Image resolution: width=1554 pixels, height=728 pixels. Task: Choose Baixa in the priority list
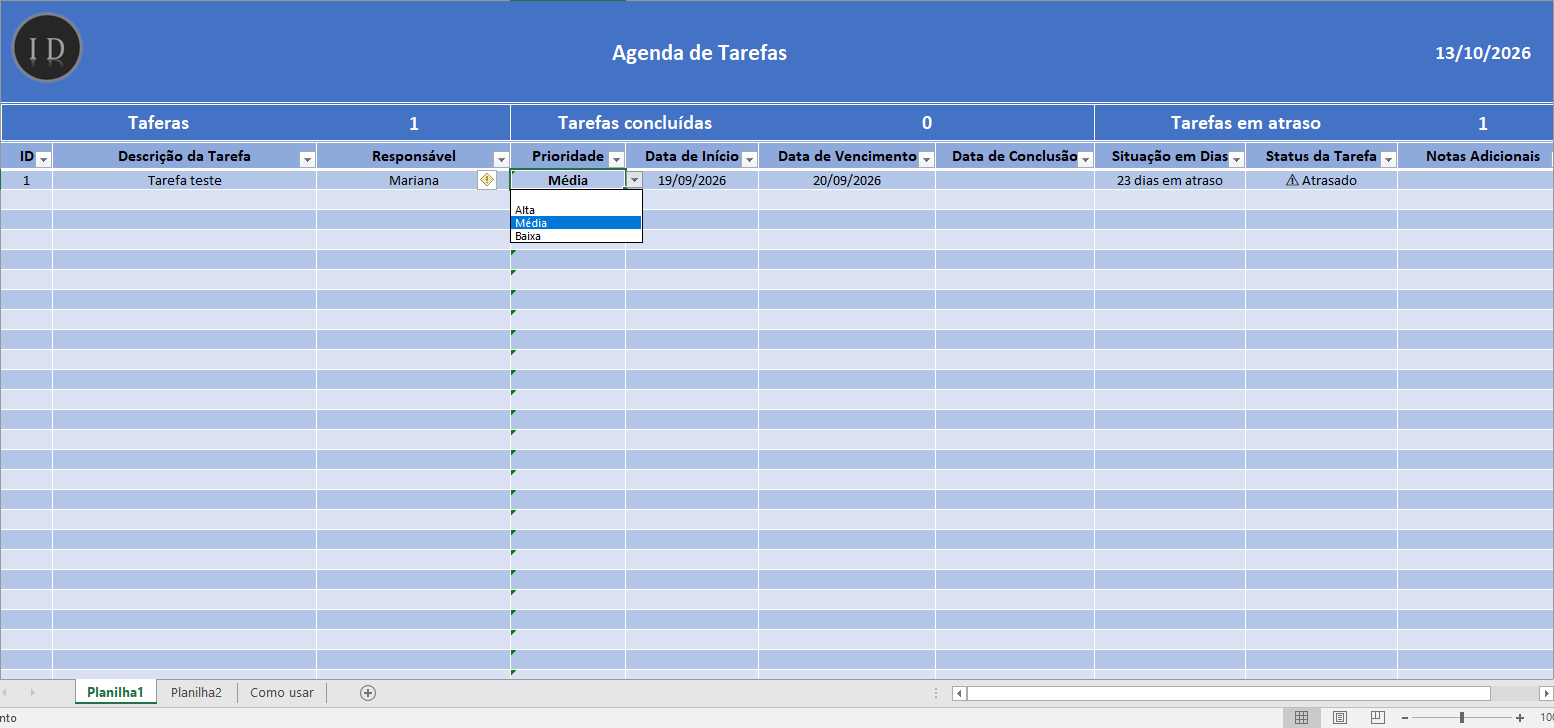(576, 236)
